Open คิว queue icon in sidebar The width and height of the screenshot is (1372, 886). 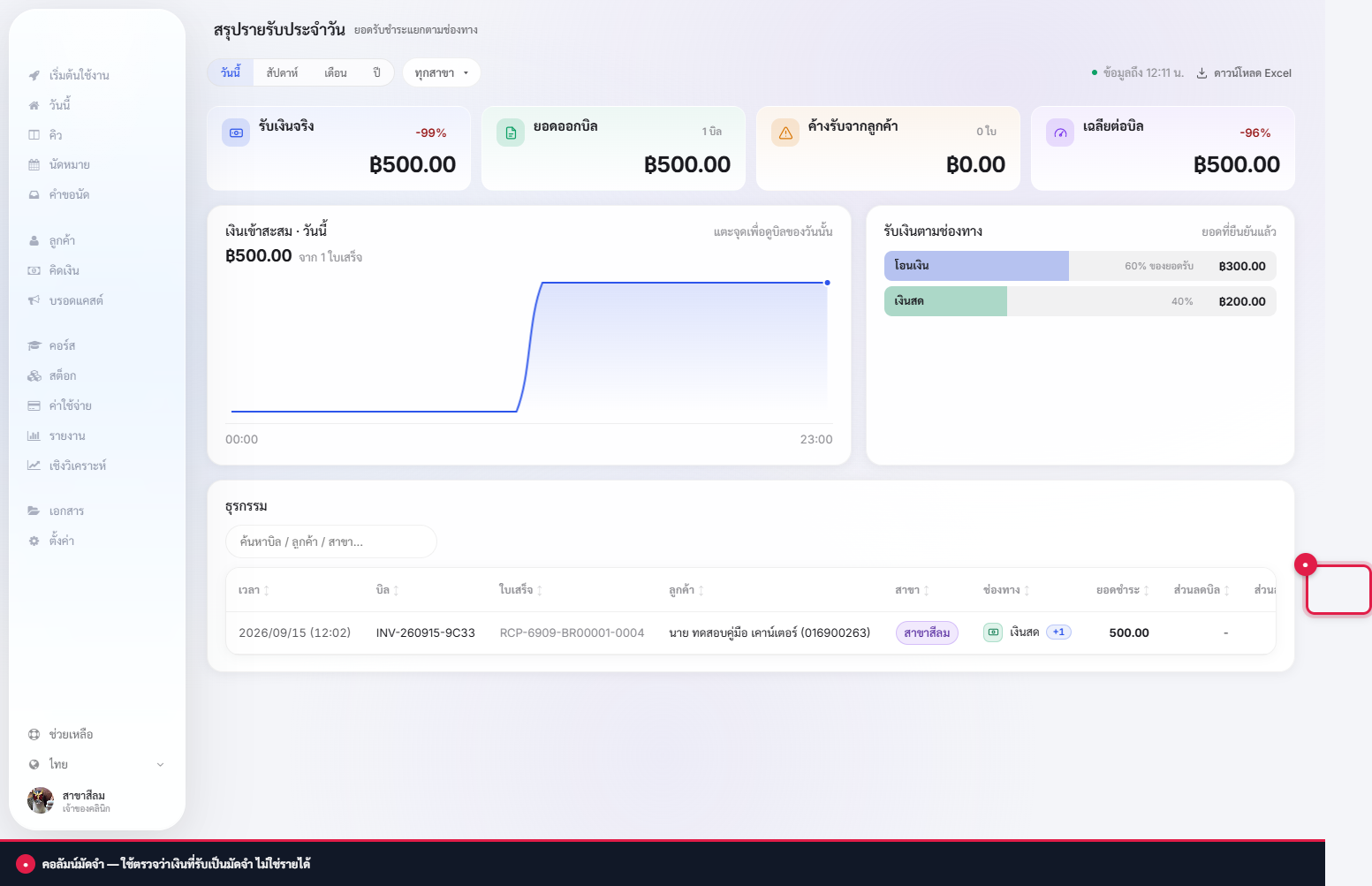click(x=34, y=135)
